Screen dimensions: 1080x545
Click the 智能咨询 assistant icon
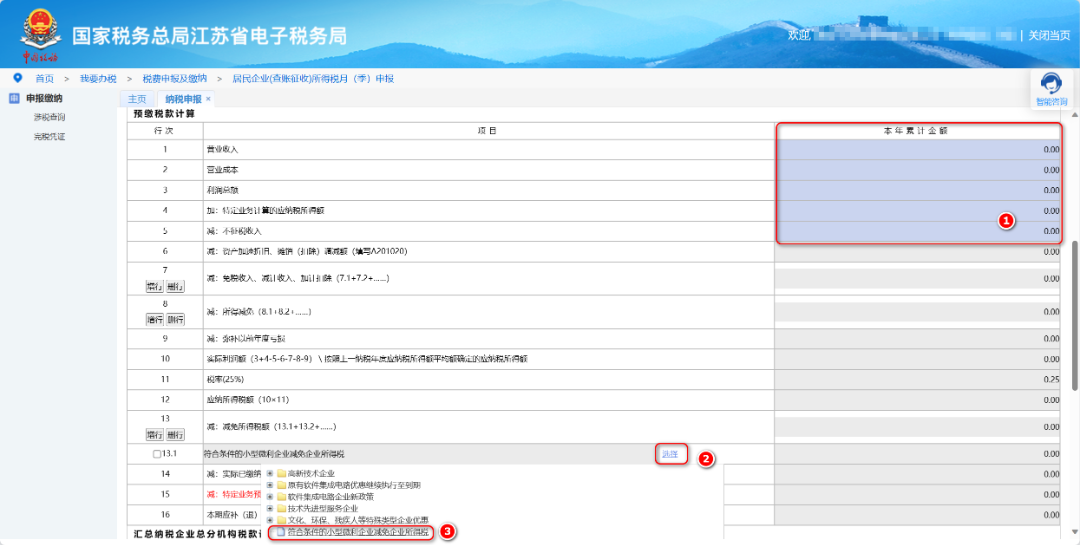1050,84
